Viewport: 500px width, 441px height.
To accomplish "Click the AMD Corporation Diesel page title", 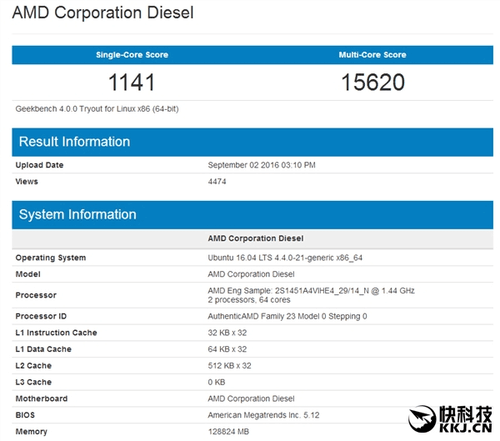I will coord(103,13).
